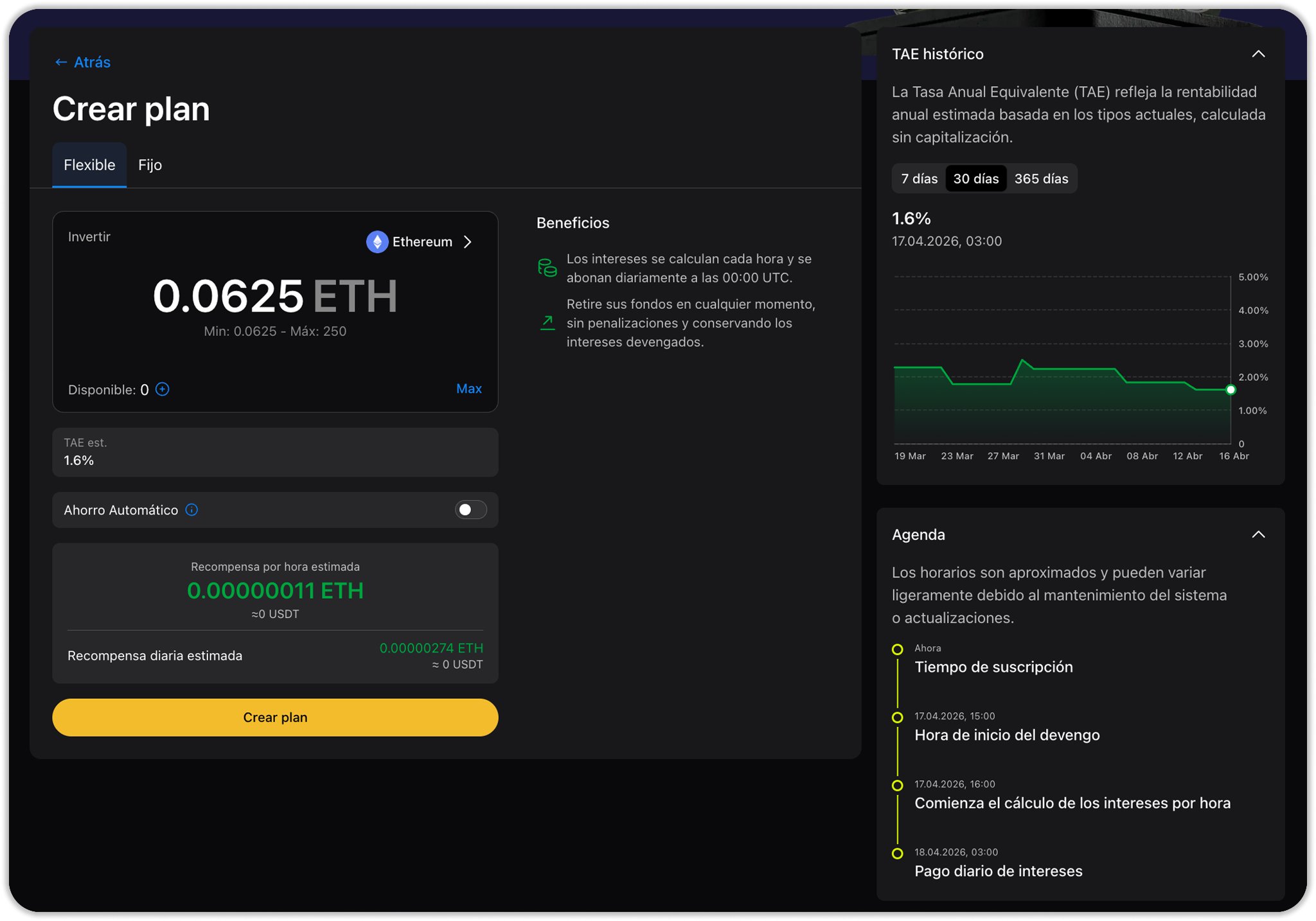This screenshot has width=1316, height=921.
Task: Switch to the Fijo tab
Action: tap(150, 165)
